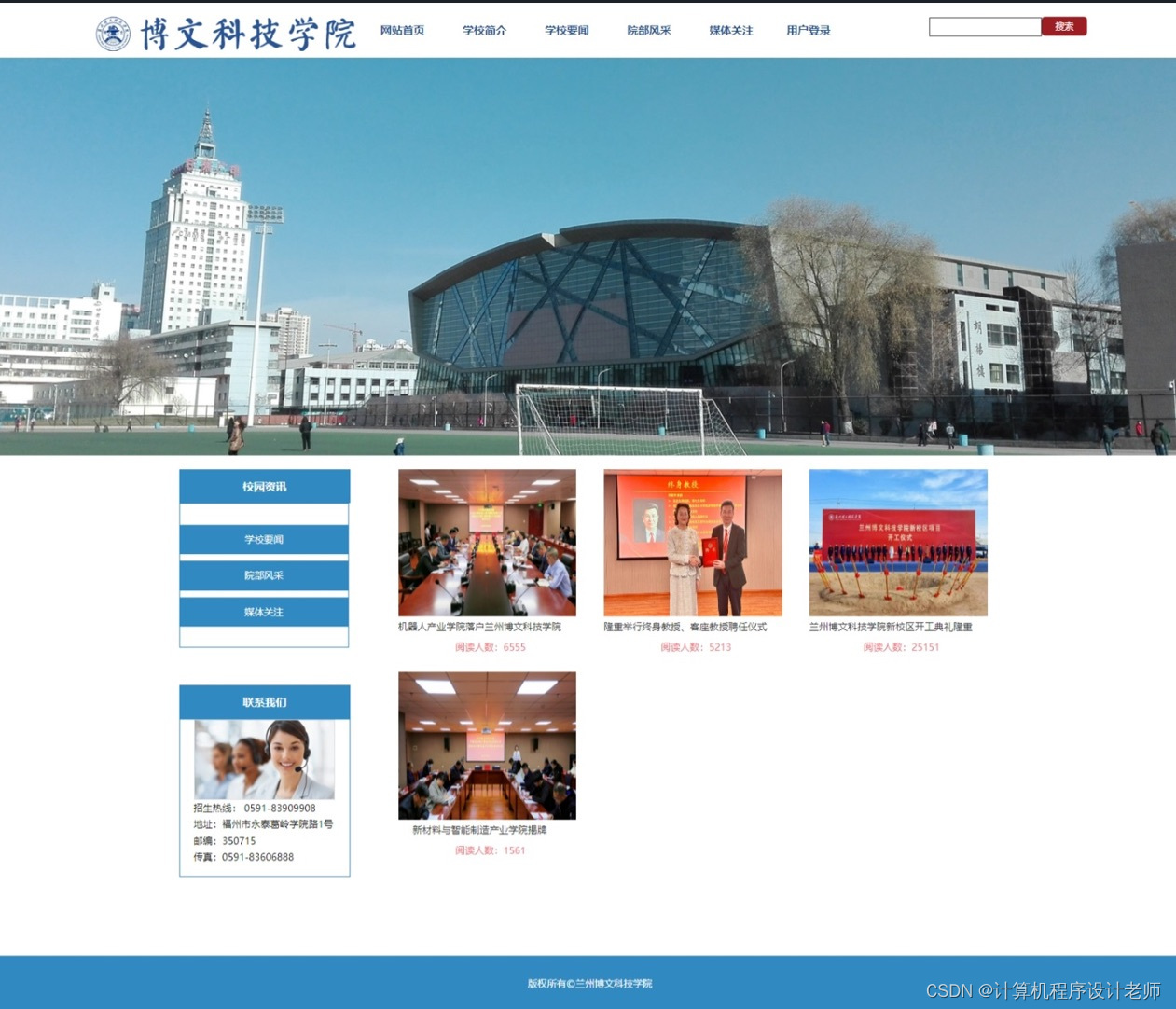This screenshot has width=1176, height=1009.
Task: Select 学校要闻 in the sidebar
Action: pos(264,540)
